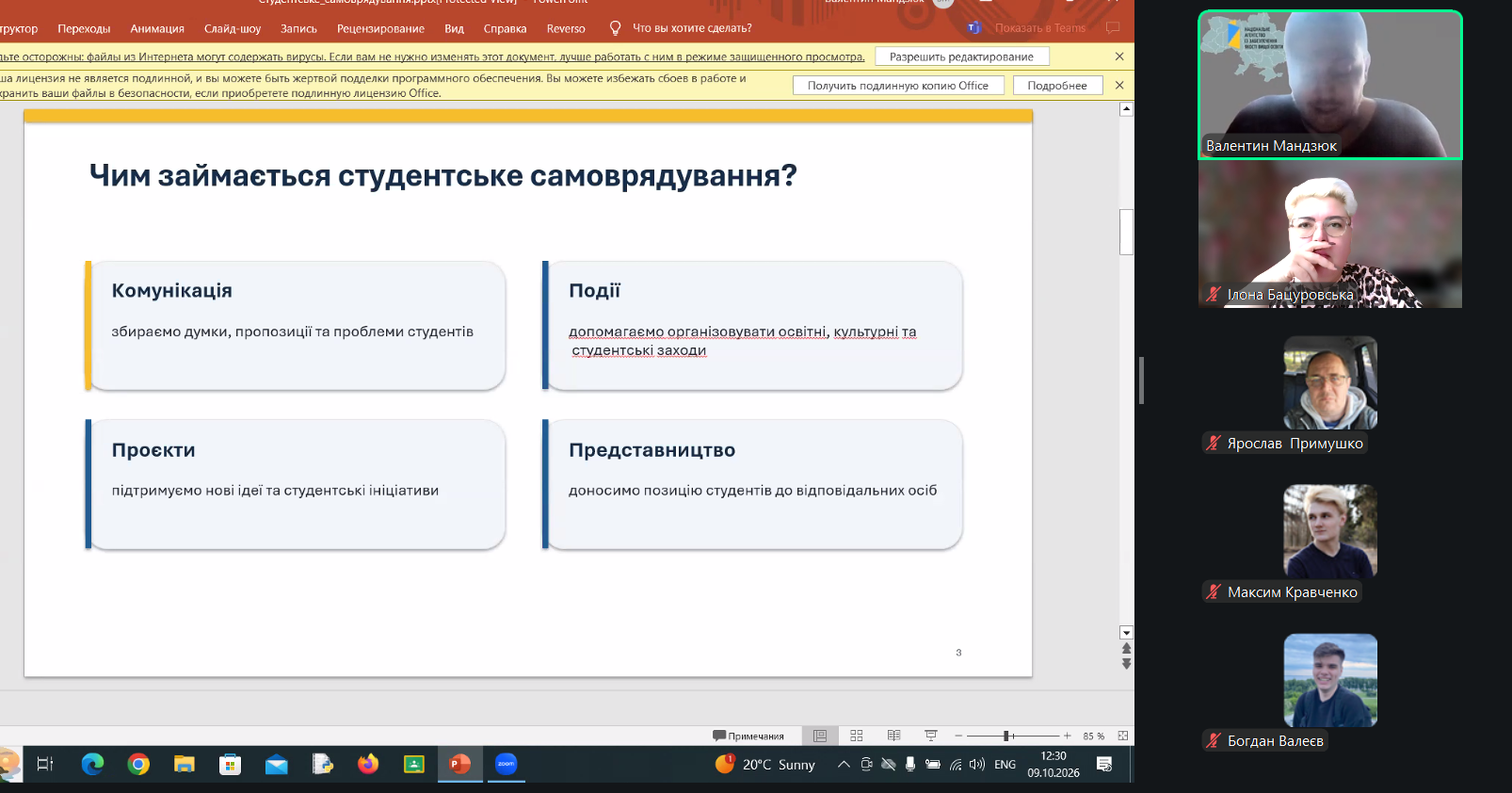The height and width of the screenshot is (793, 1512).
Task: Click Получить подлинную копию Office button
Action: click(898, 86)
